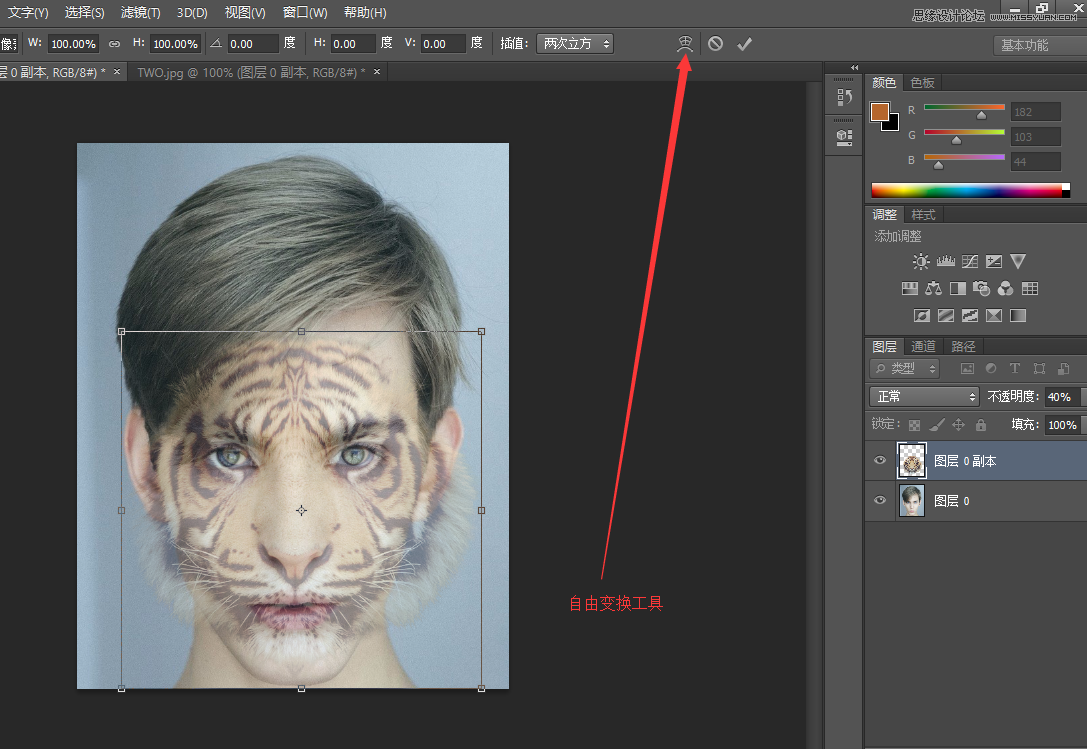Switch to the 通道 channels tab
The image size is (1087, 749).
(923, 346)
